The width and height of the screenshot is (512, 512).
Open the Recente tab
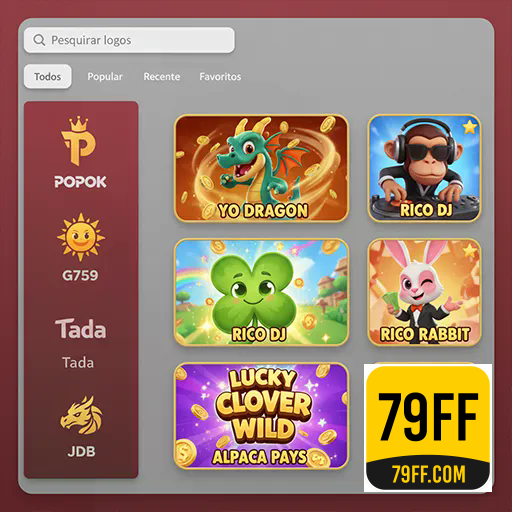(162, 77)
